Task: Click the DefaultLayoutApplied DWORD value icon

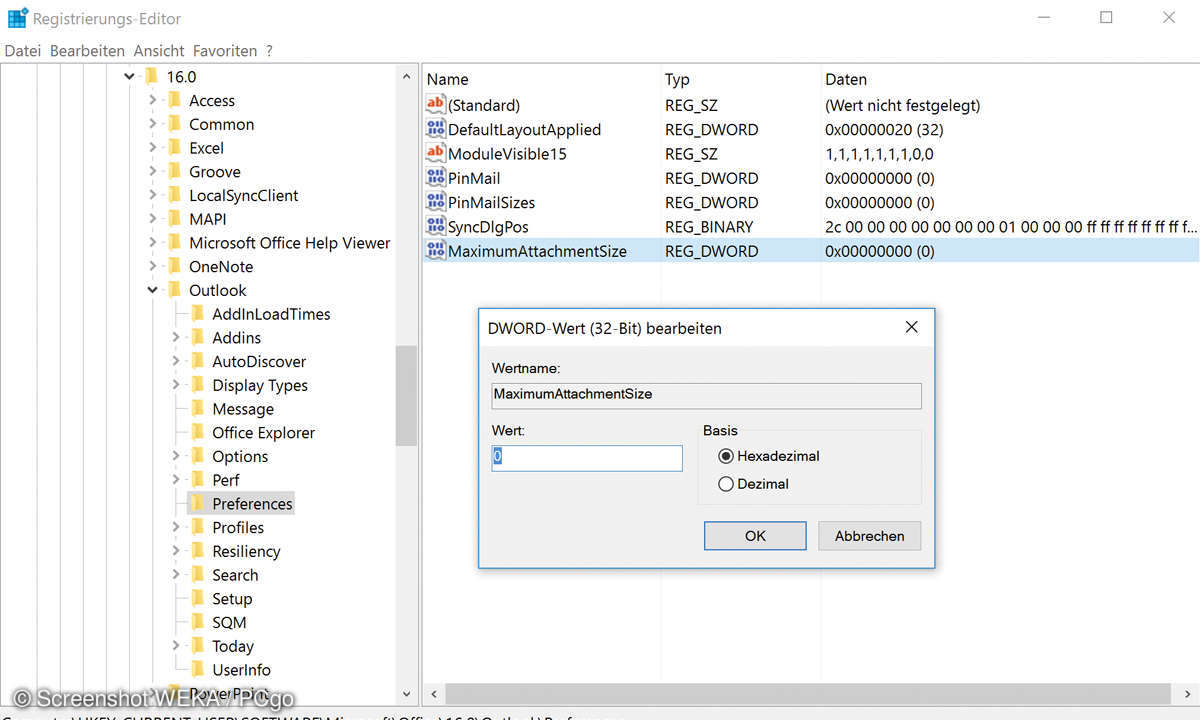Action: pos(435,129)
